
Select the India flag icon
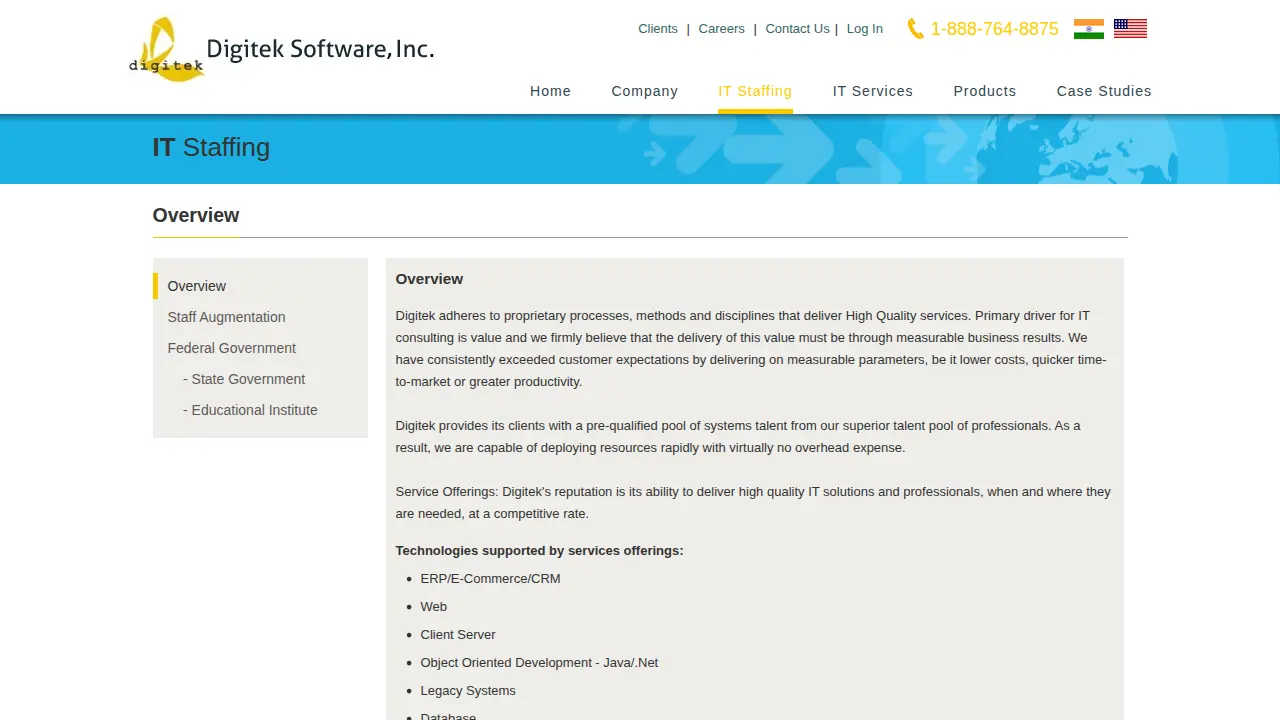pos(1089,29)
